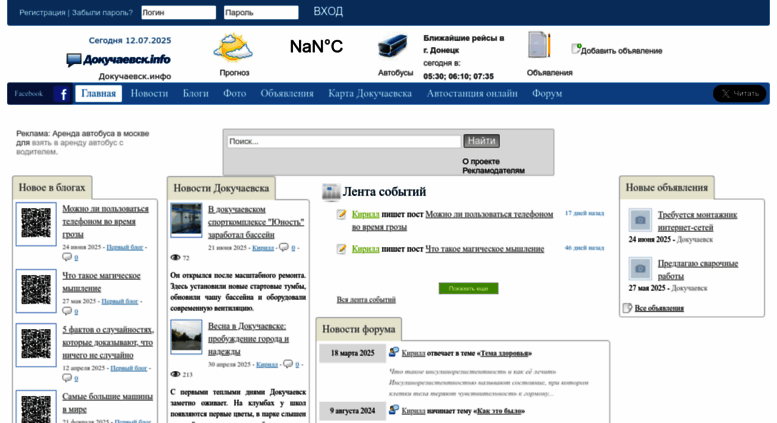Open Весна в Докучаевске news headline
The height and width of the screenshot is (423, 777).
248,339
